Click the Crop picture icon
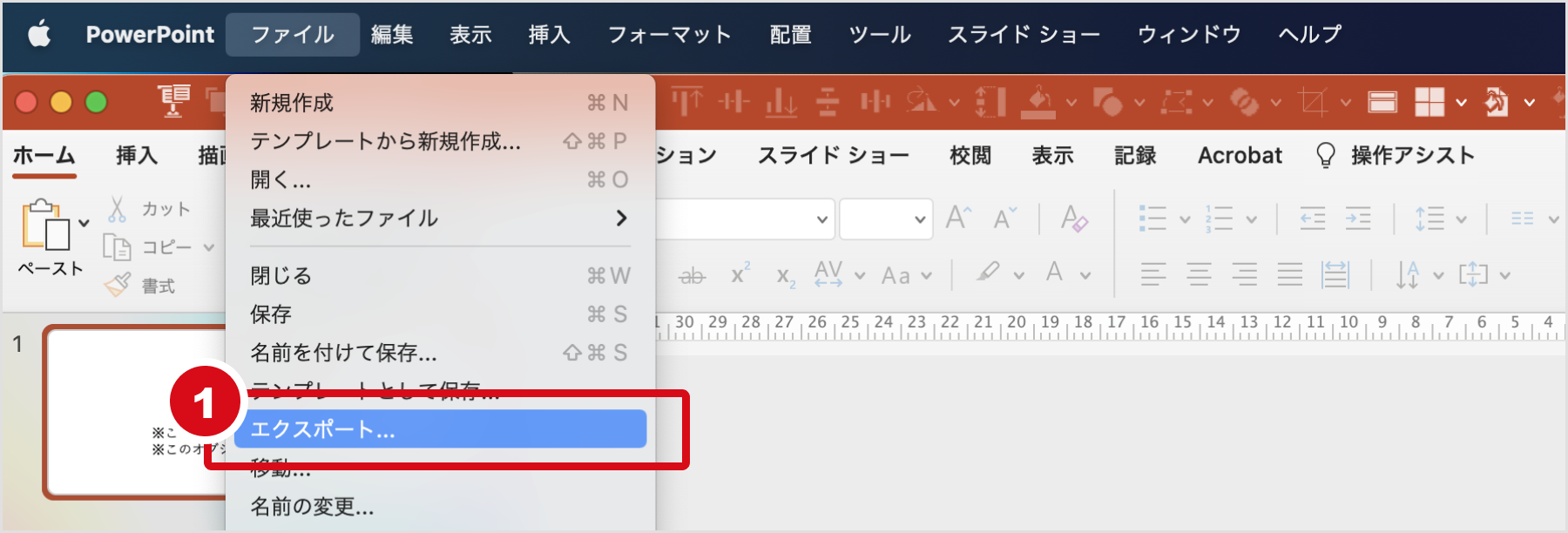Viewport: 1568px width, 533px height. (x=1313, y=103)
